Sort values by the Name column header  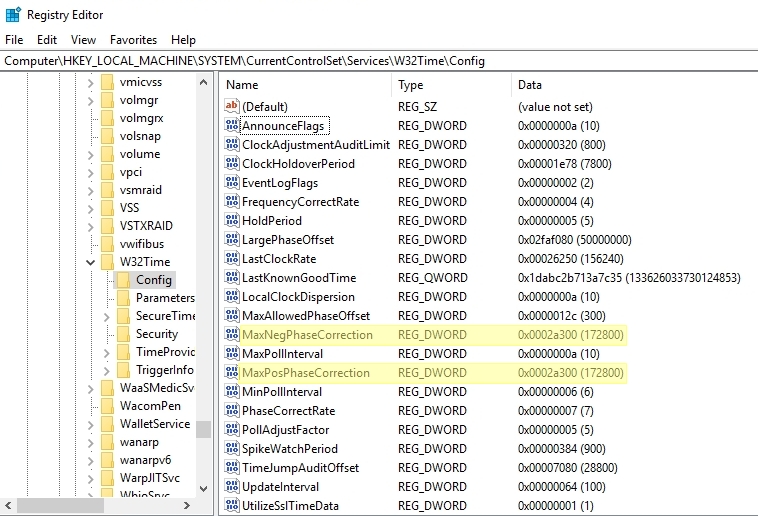point(300,85)
